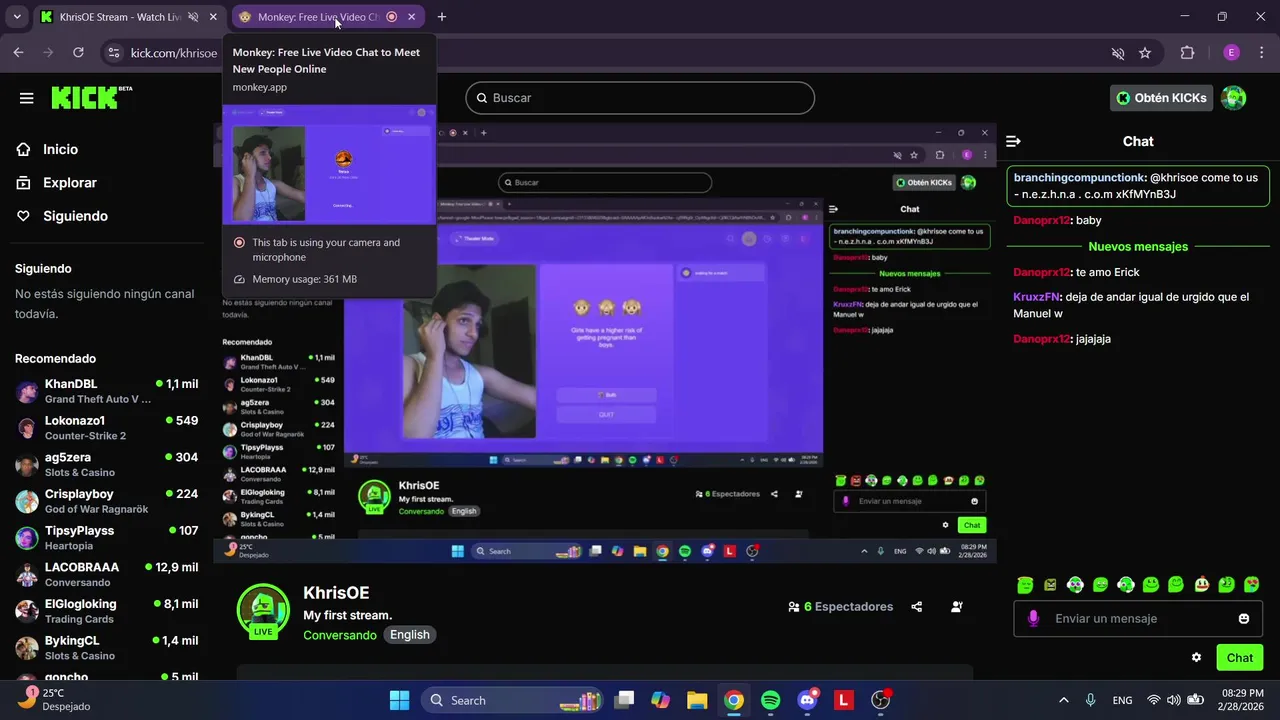Open Discord from the taskbar
Screen dimensions: 1280x720
[807, 700]
